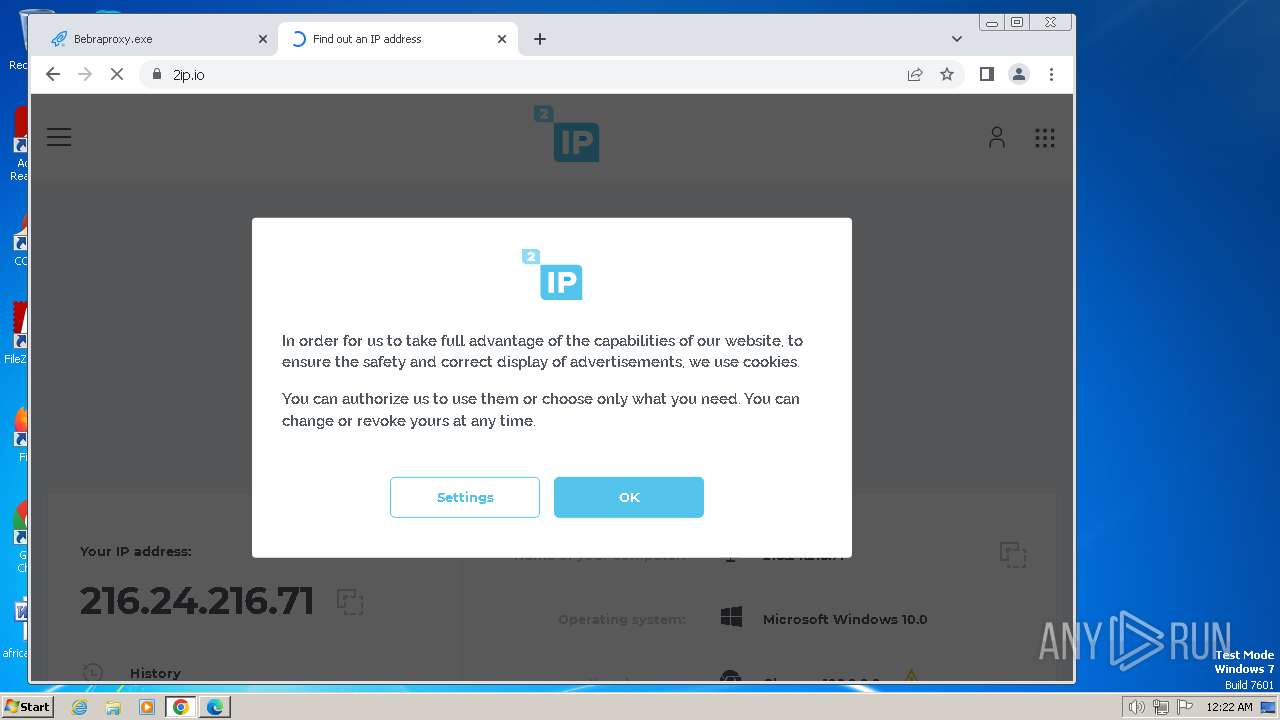This screenshot has height=720, width=1280.
Task: Open the 2IP user account icon
Action: click(x=996, y=137)
